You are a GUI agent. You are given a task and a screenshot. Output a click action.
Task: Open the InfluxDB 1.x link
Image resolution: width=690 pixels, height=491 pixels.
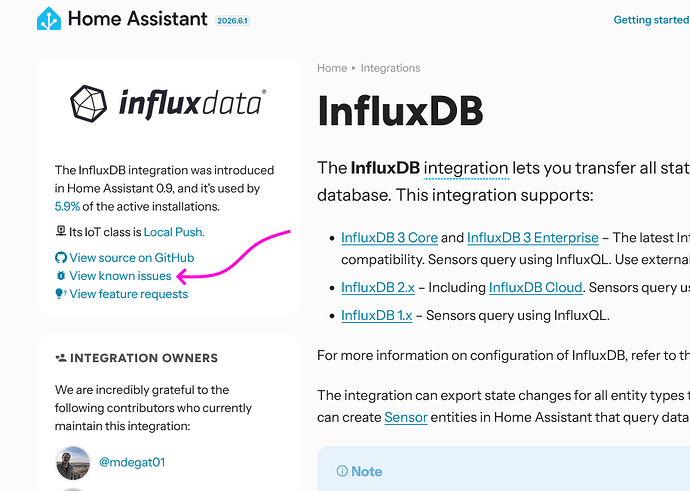tap(377, 315)
